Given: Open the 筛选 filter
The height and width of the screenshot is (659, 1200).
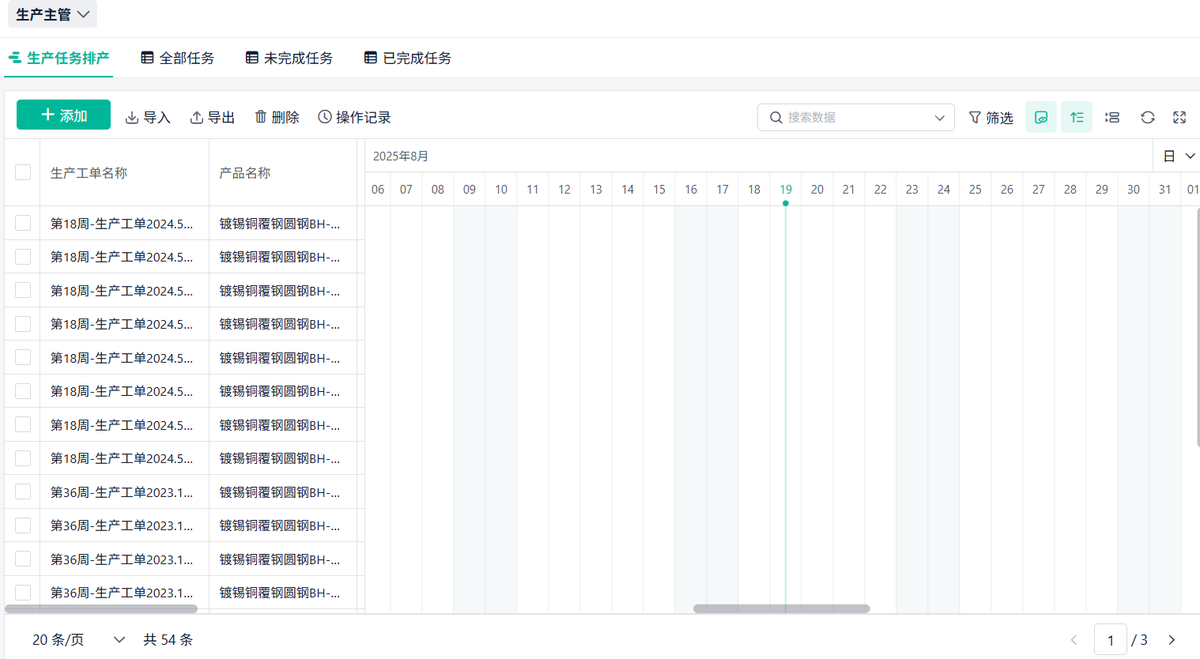Looking at the screenshot, I should [x=990, y=117].
